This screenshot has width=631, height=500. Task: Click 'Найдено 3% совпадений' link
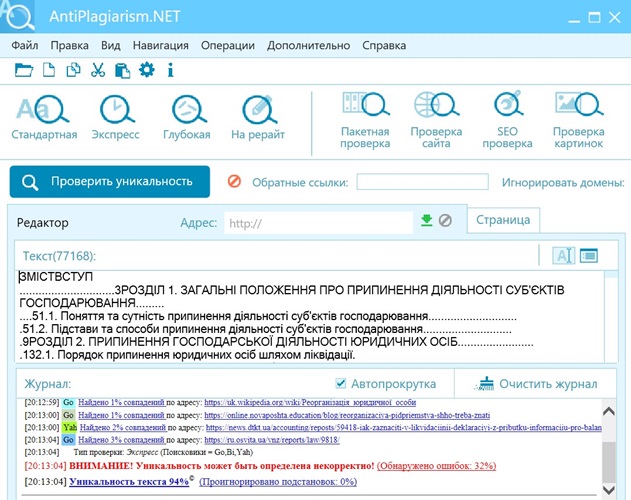[x=121, y=440]
